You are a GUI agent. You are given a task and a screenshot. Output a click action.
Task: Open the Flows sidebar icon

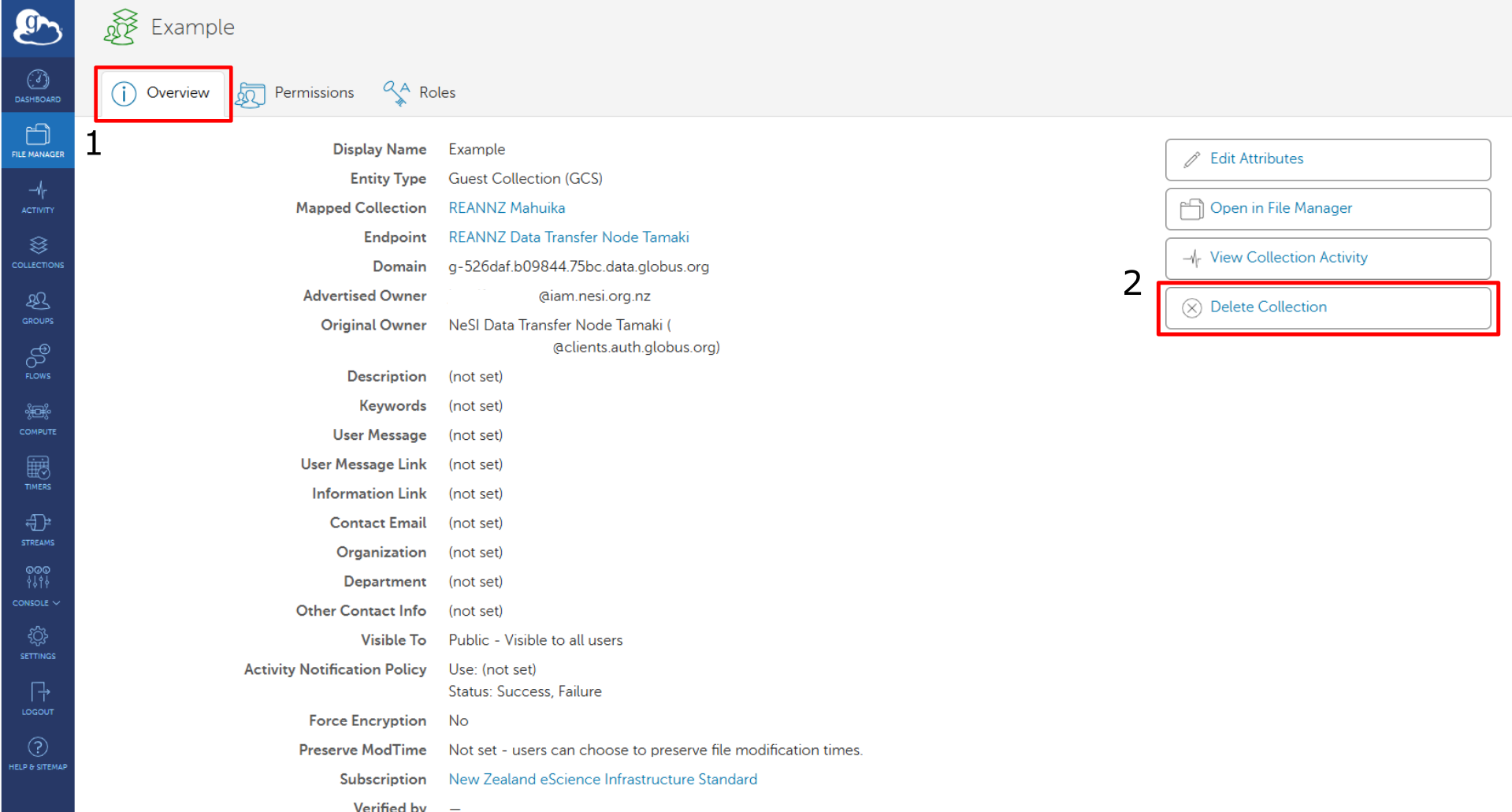point(38,362)
